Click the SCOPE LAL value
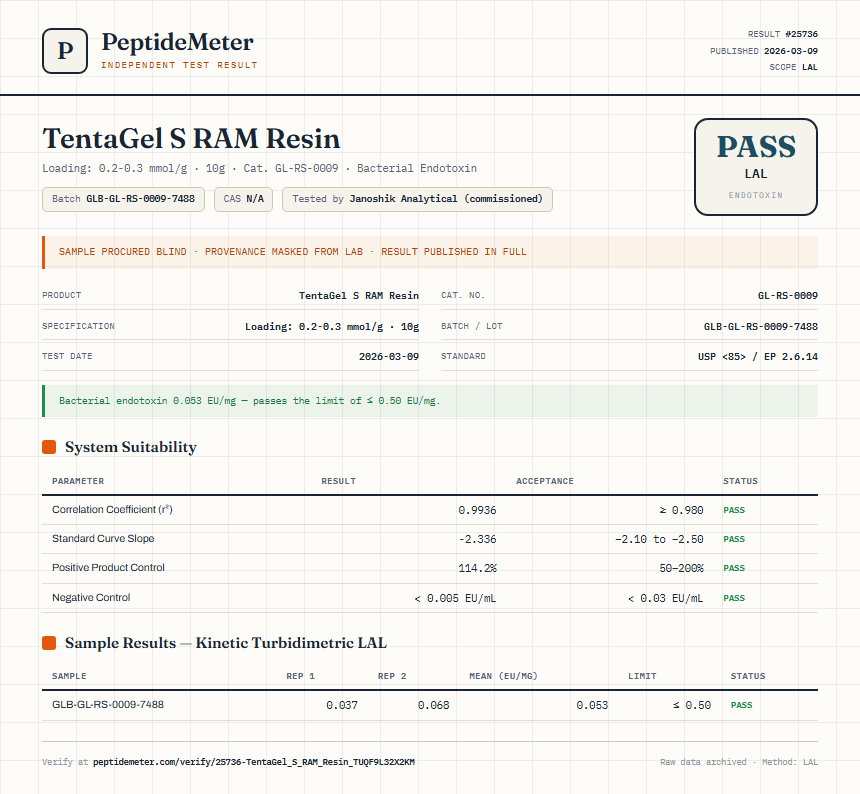This screenshot has width=860, height=794. 810,67
